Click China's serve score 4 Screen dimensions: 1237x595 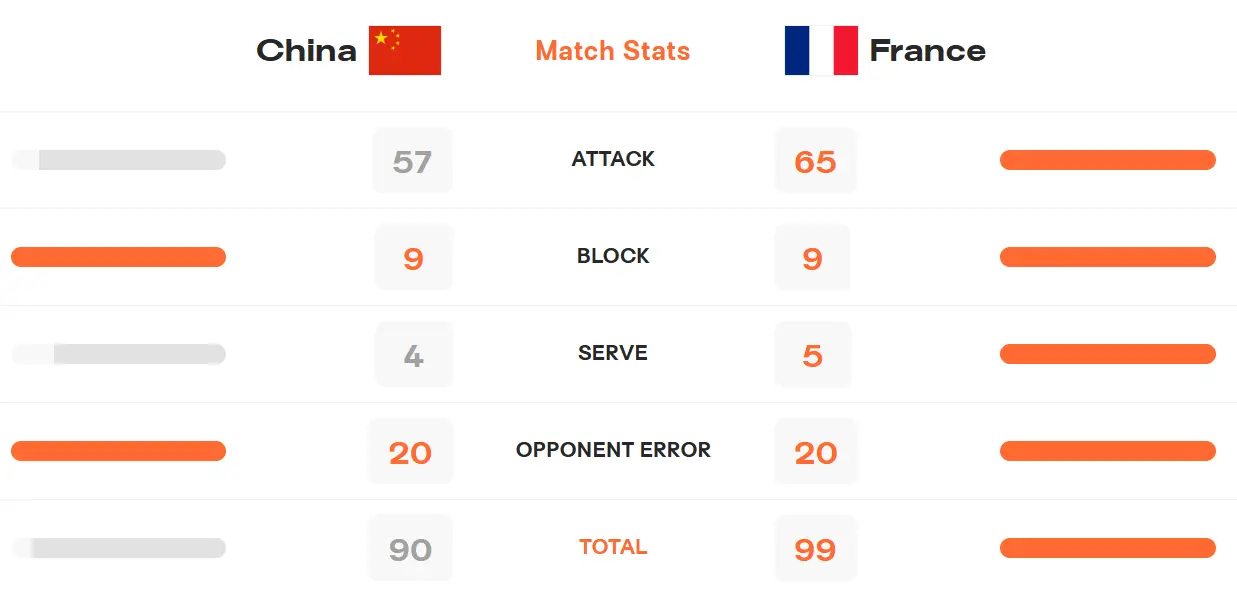pos(413,355)
